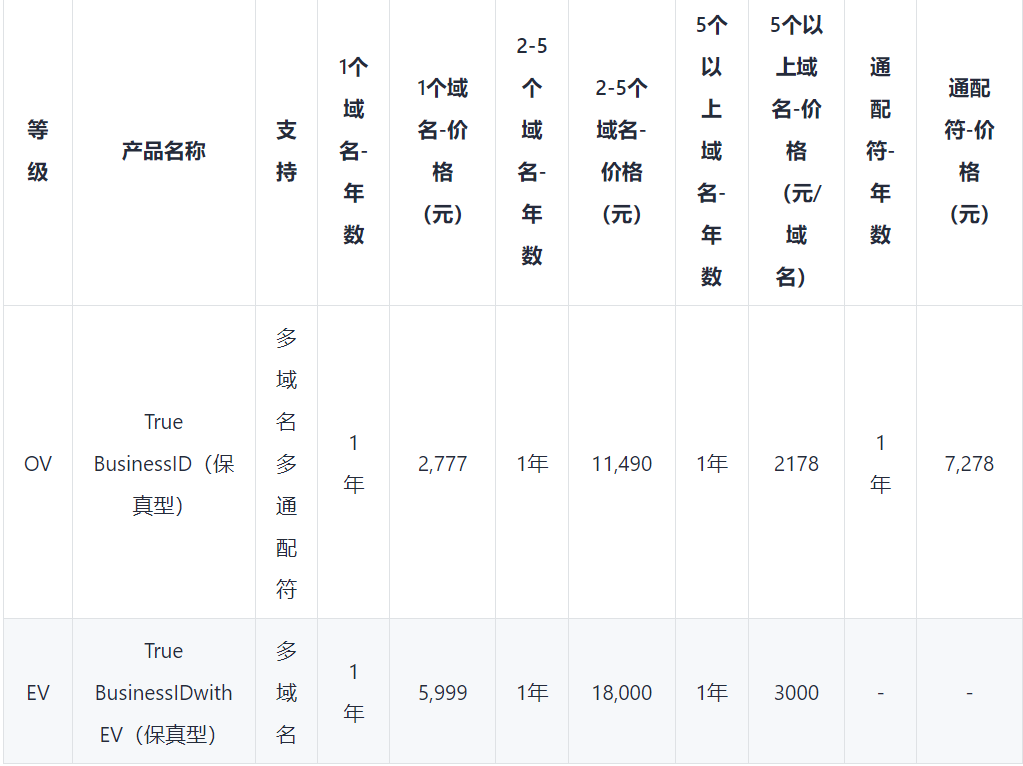Select the 多域名多通配符 support cell
Viewport: 1023px width, 766px height.
coord(286,463)
